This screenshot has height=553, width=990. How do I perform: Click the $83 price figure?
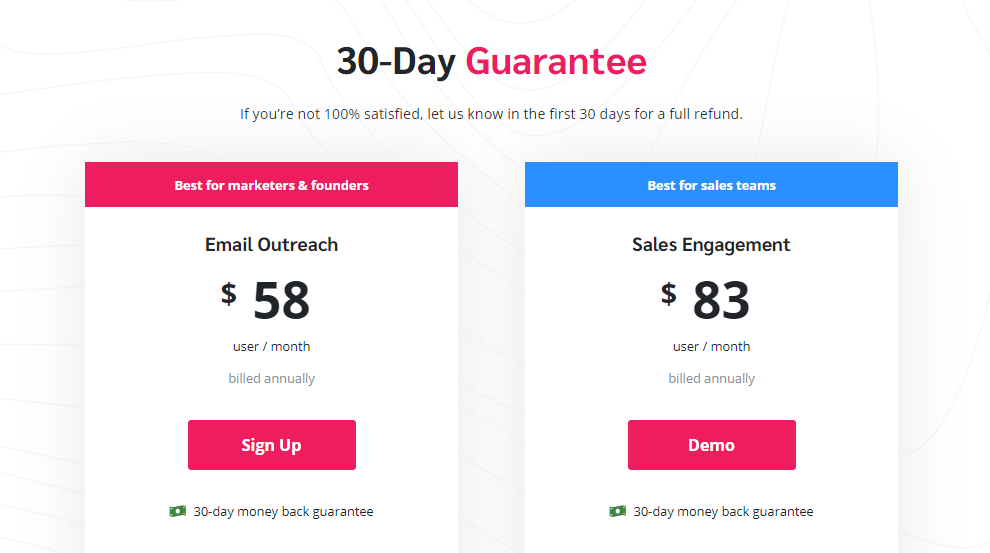705,300
